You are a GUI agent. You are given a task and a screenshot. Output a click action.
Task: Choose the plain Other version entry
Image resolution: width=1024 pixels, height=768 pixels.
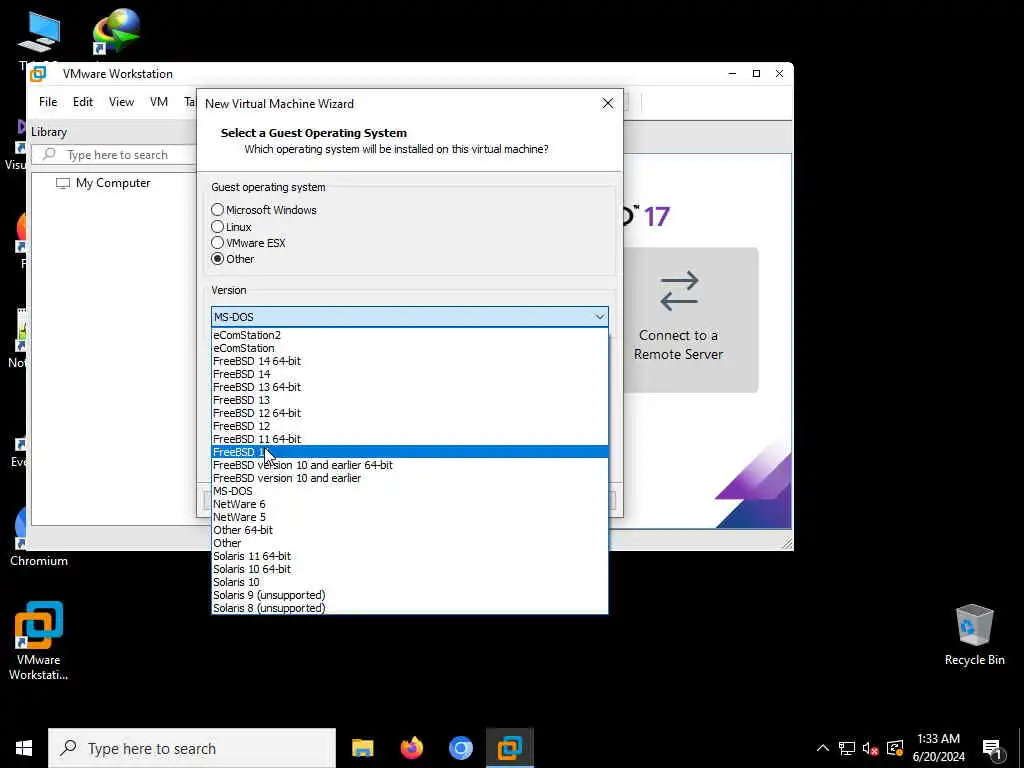(x=409, y=543)
